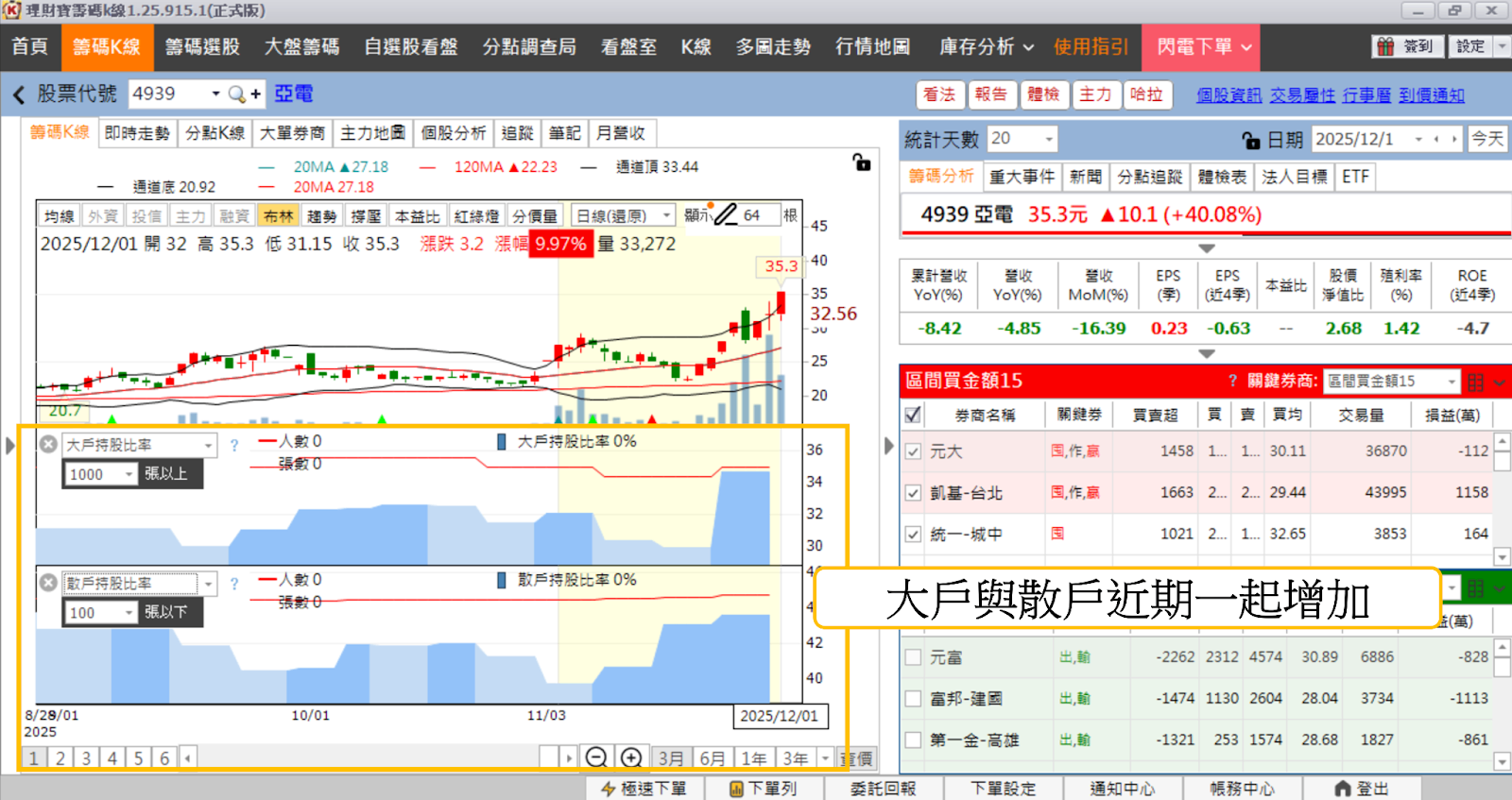Close the 散戶持股比率 indicator panel
This screenshot has width=1512, height=800.
[48, 583]
